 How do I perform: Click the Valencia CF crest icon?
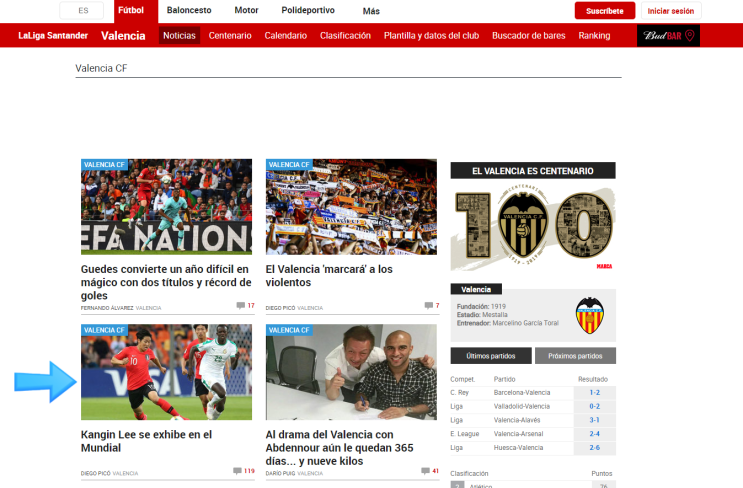coord(589,316)
